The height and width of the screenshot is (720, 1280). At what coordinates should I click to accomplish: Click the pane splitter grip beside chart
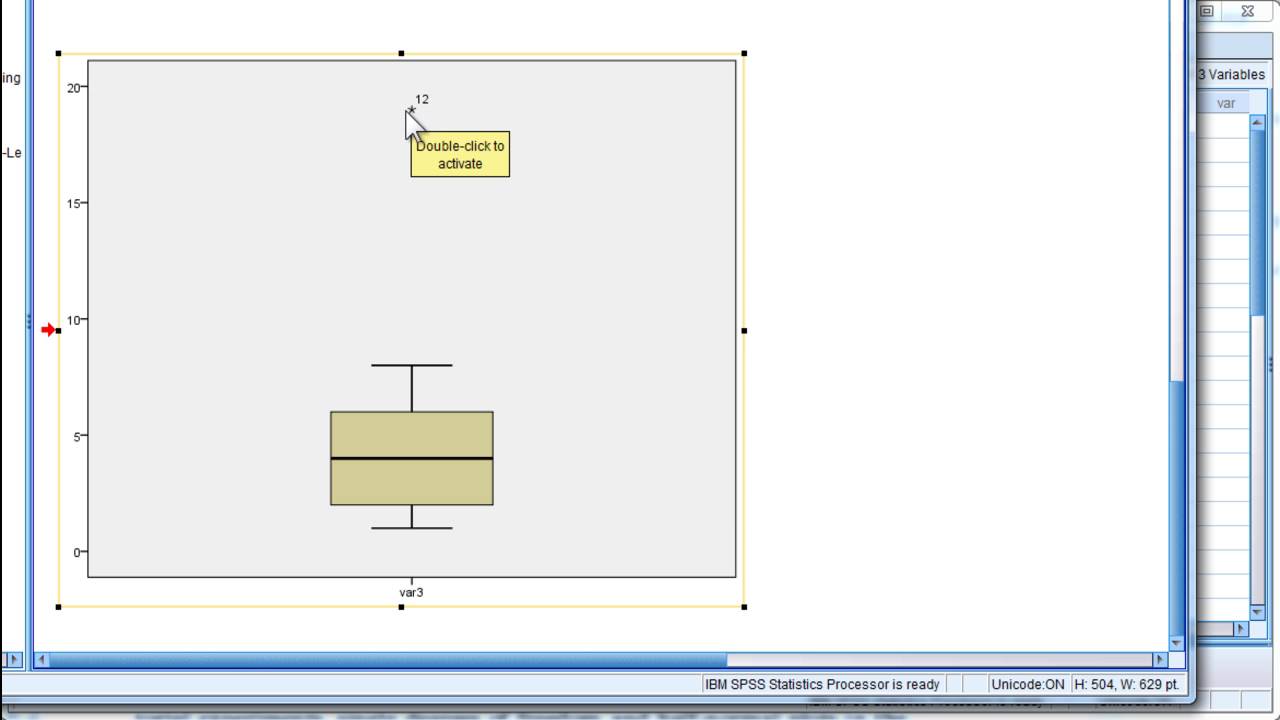tap(28, 322)
